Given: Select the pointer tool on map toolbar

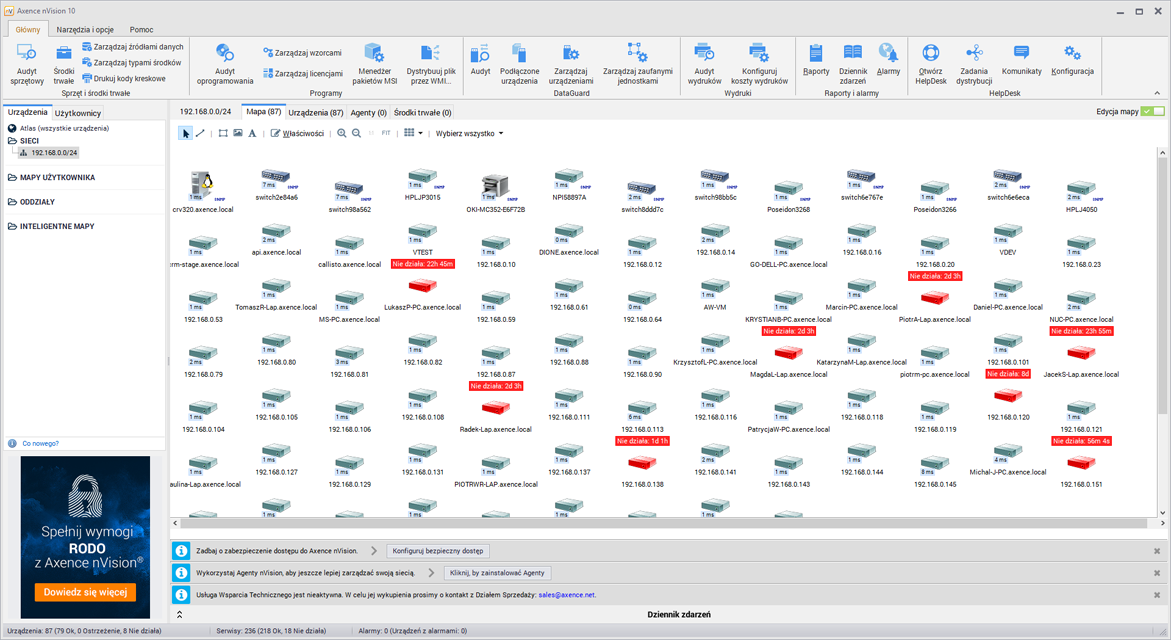Looking at the screenshot, I should coord(185,133).
